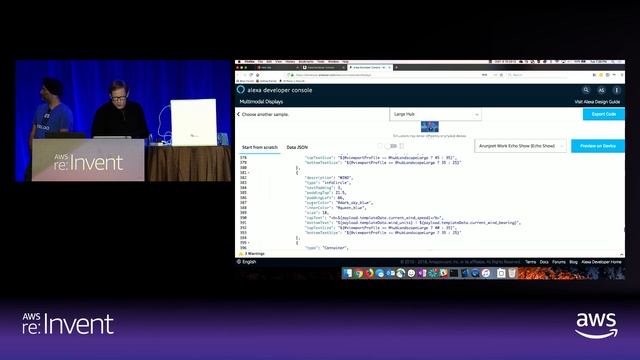Click the warning triangle icon at bottom
Image resolution: width=640 pixels, height=360 pixels.
[241, 253]
